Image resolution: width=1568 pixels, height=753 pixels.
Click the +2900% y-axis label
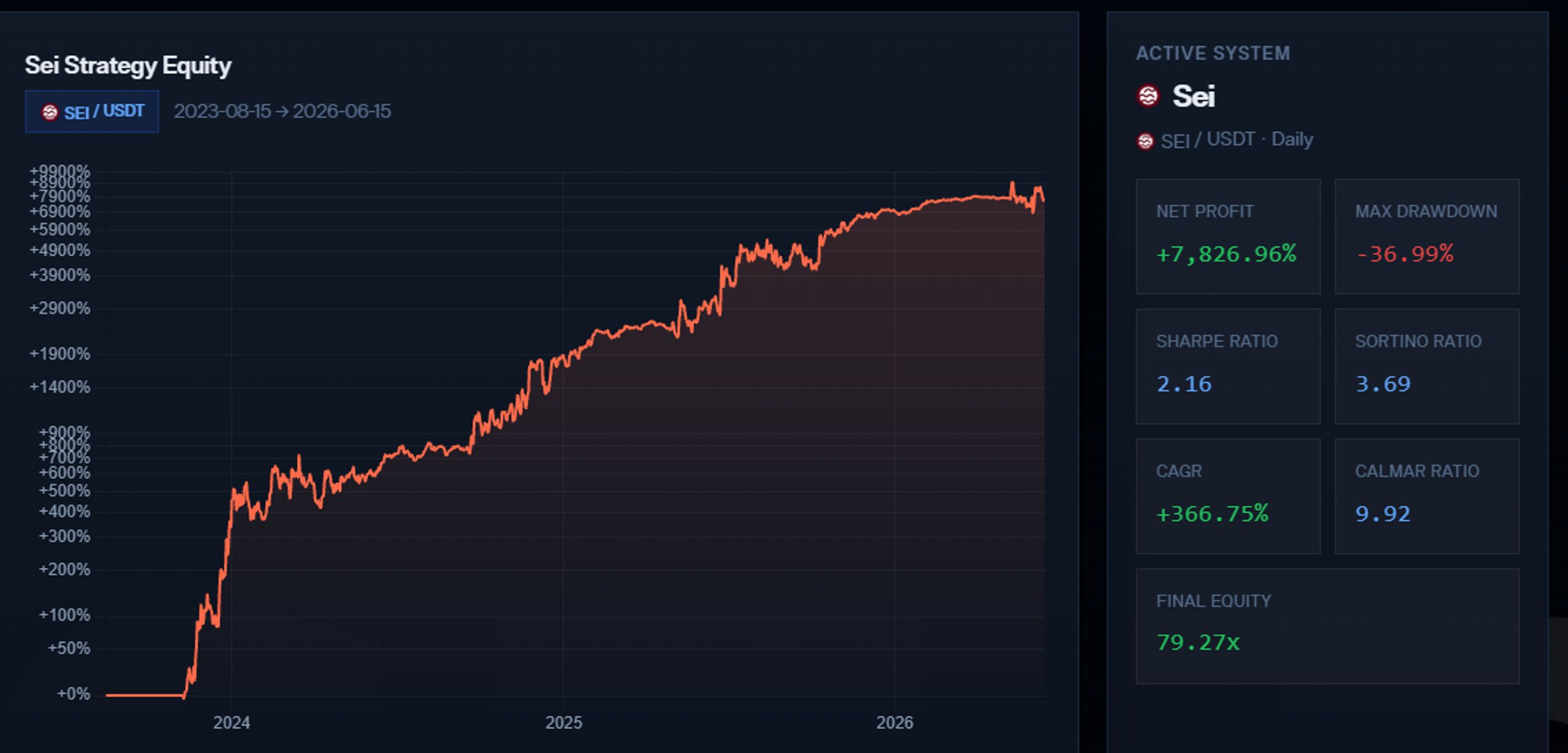(x=60, y=308)
